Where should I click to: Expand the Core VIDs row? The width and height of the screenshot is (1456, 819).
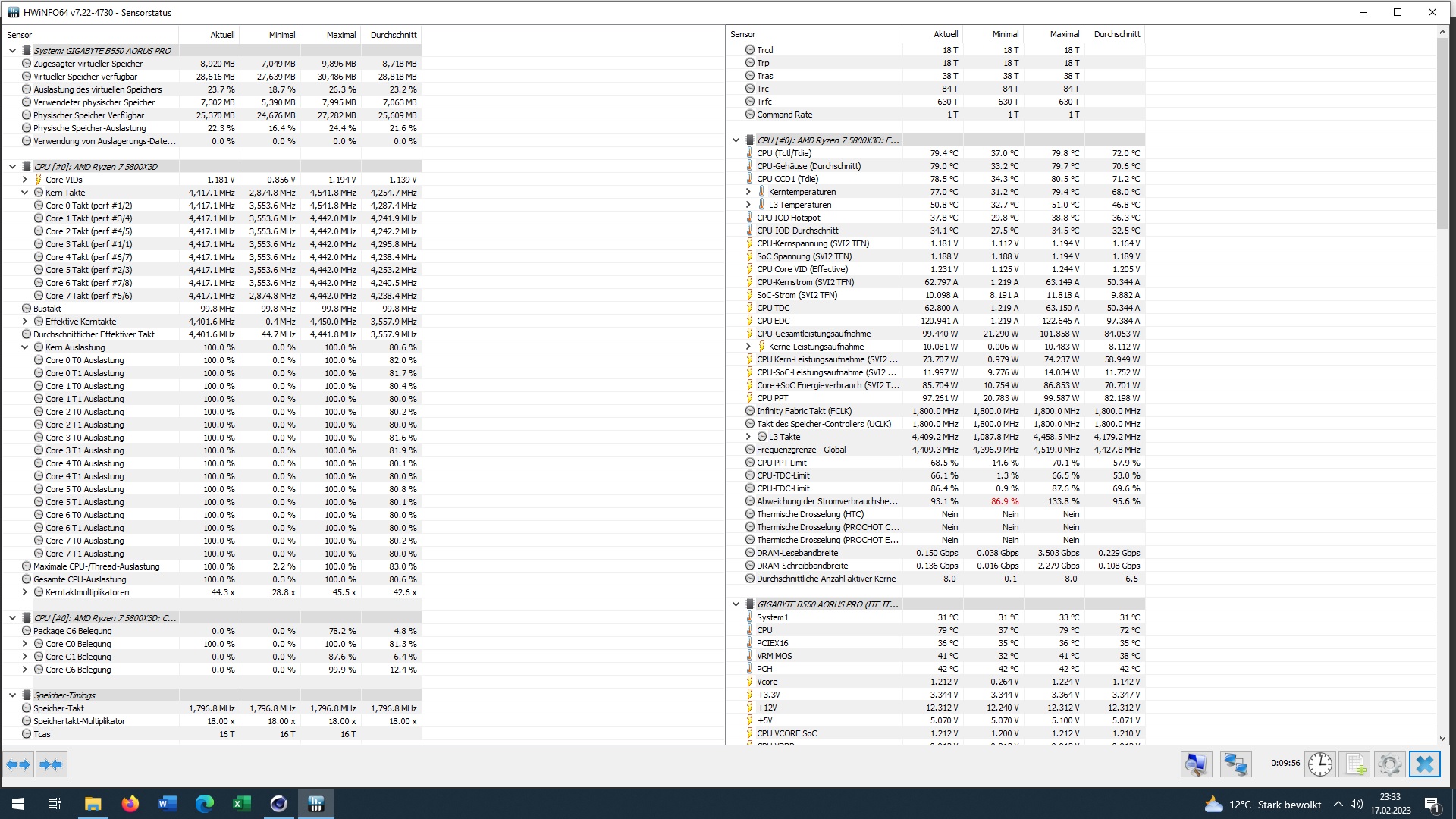25,180
